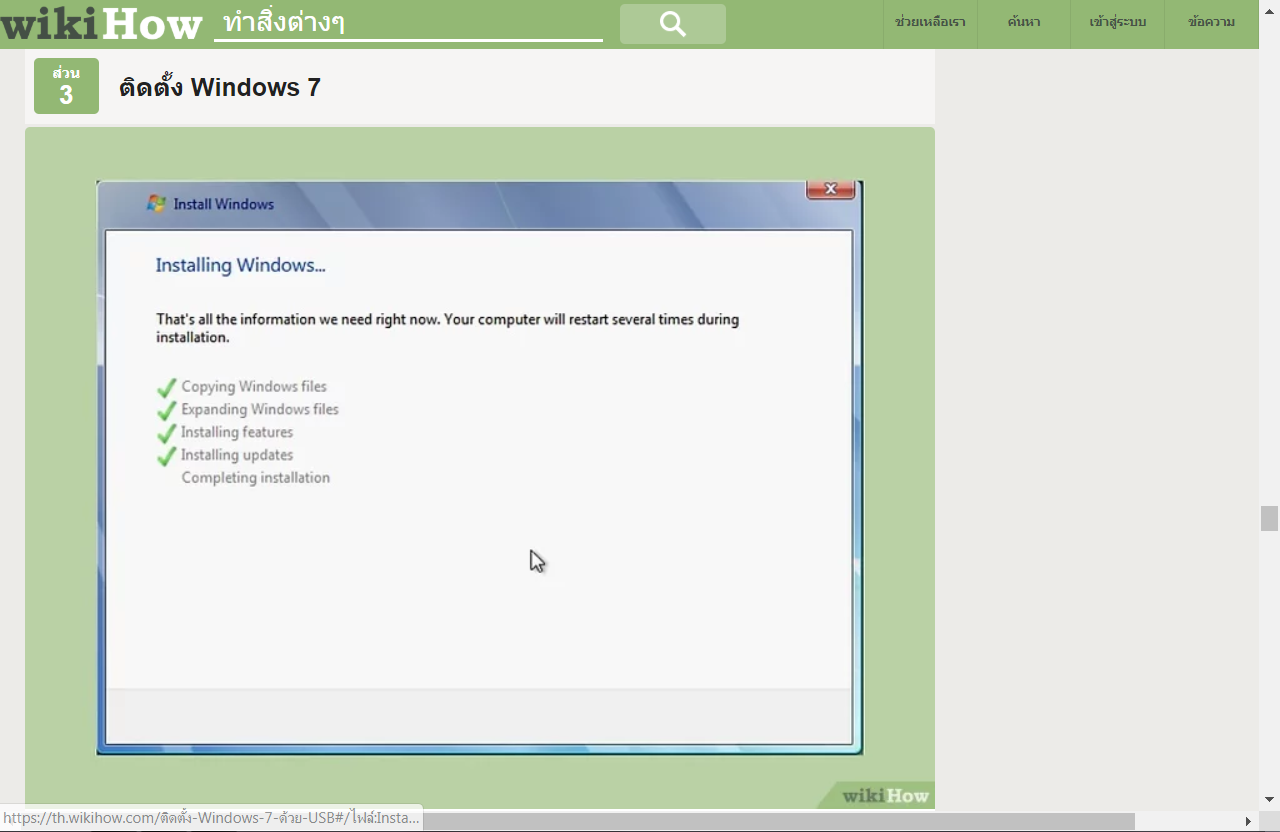Click the vertical scrollbar thumb

click(1269, 518)
